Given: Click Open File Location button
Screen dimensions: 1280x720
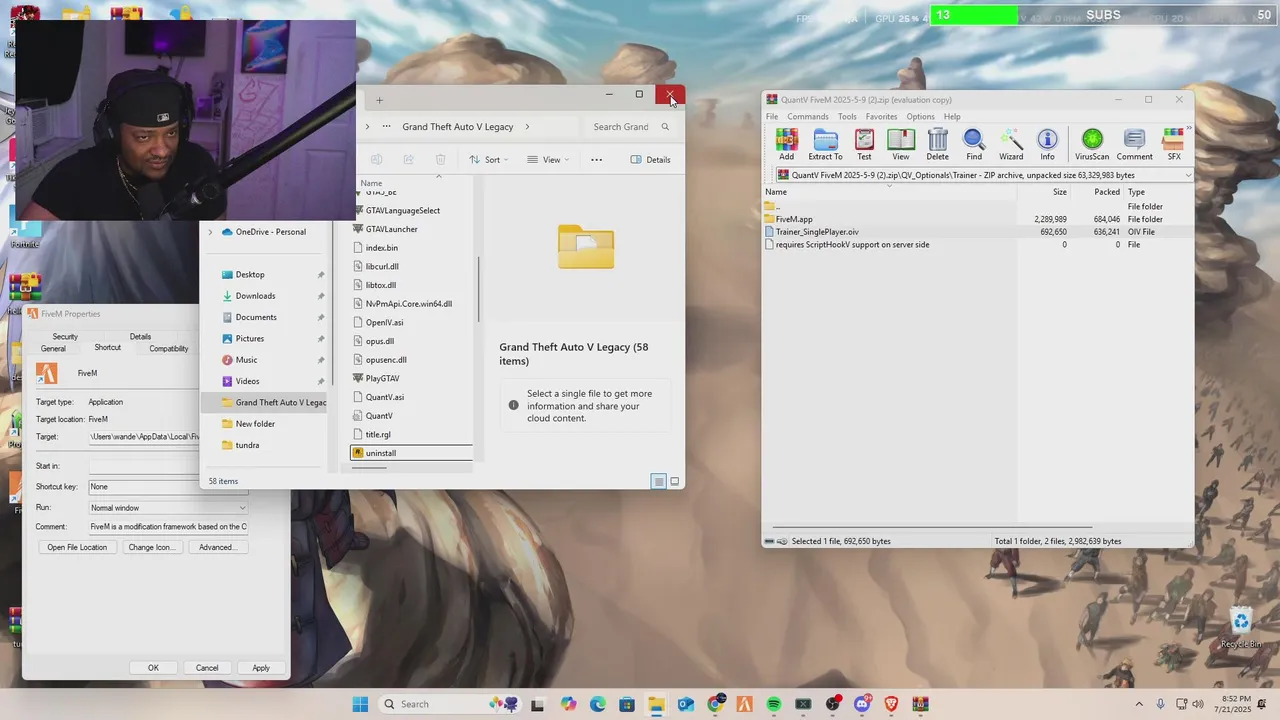Looking at the screenshot, I should (x=77, y=547).
